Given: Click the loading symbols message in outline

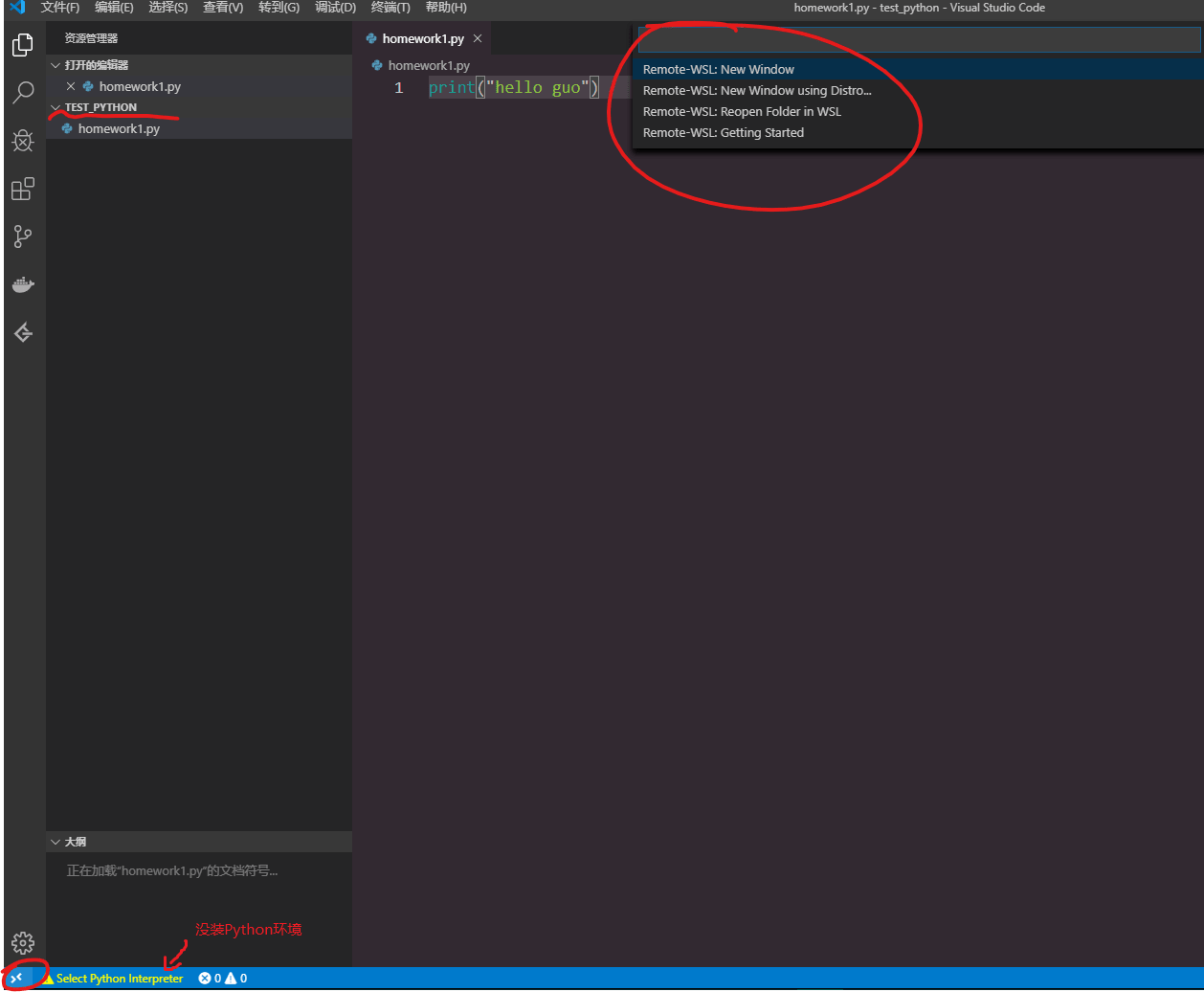Looking at the screenshot, I should click(172, 871).
